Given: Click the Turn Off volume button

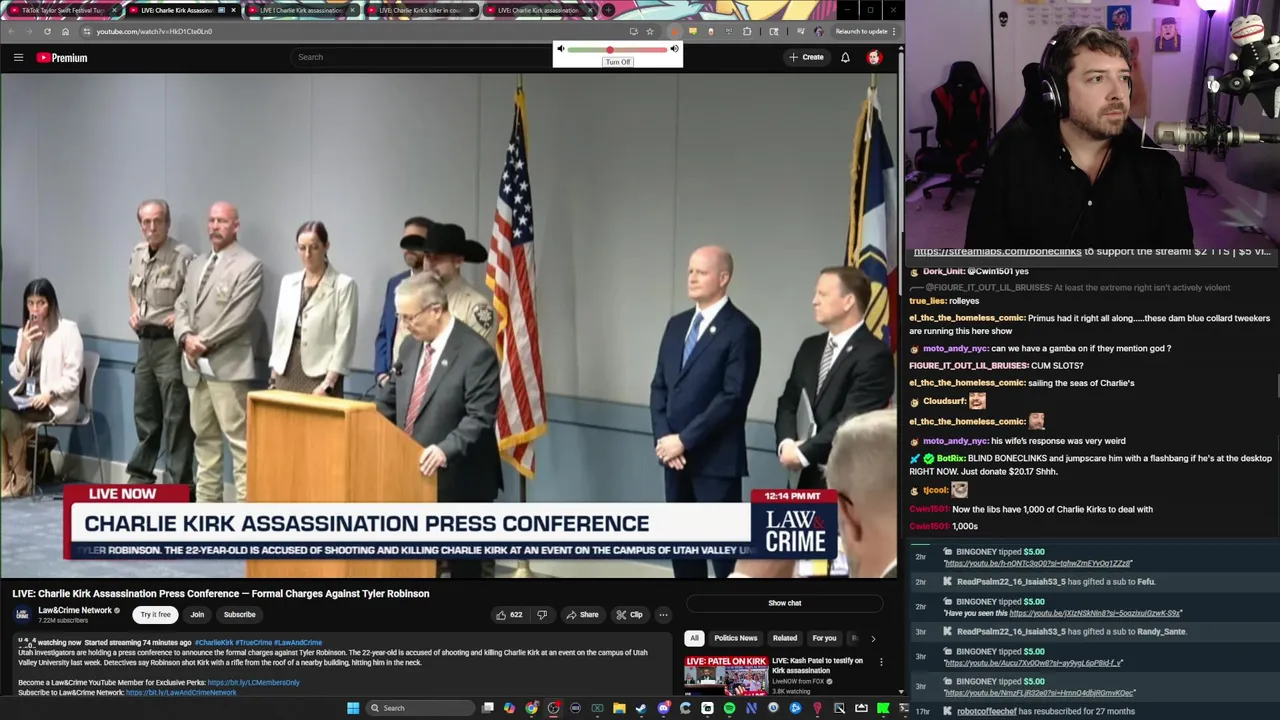Looking at the screenshot, I should (618, 62).
